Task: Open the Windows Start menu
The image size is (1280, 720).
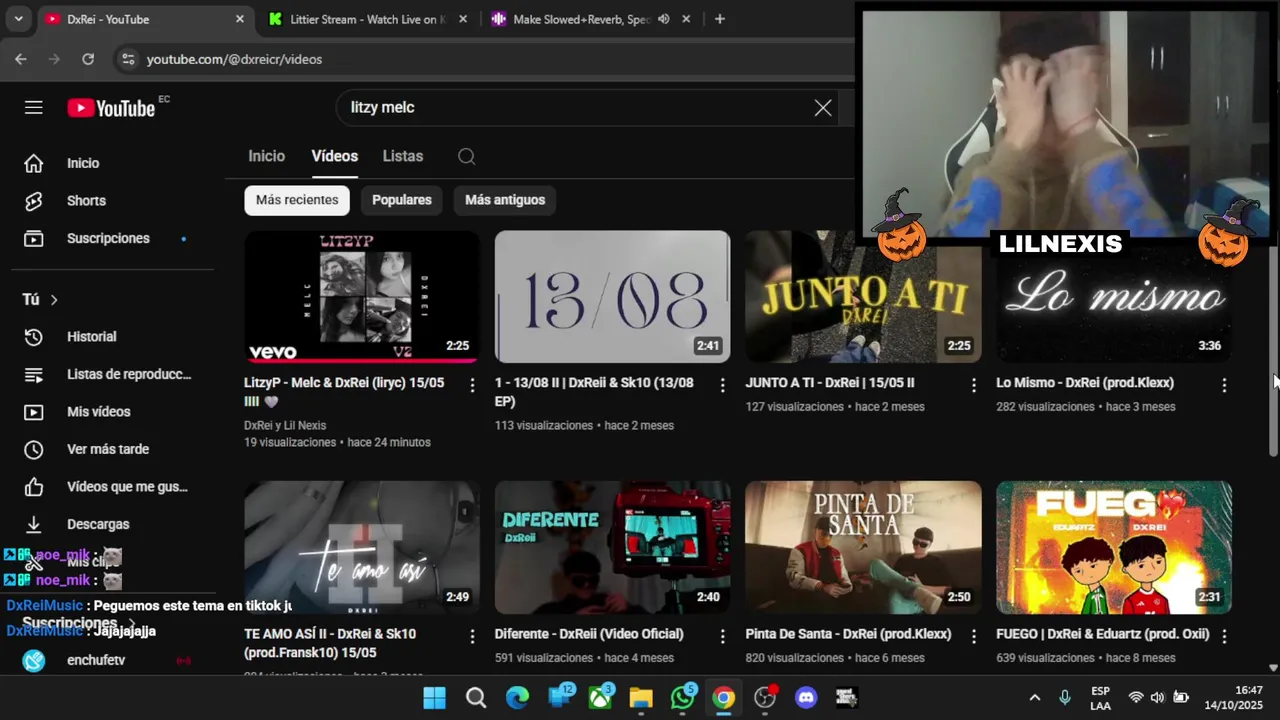Action: (434, 698)
